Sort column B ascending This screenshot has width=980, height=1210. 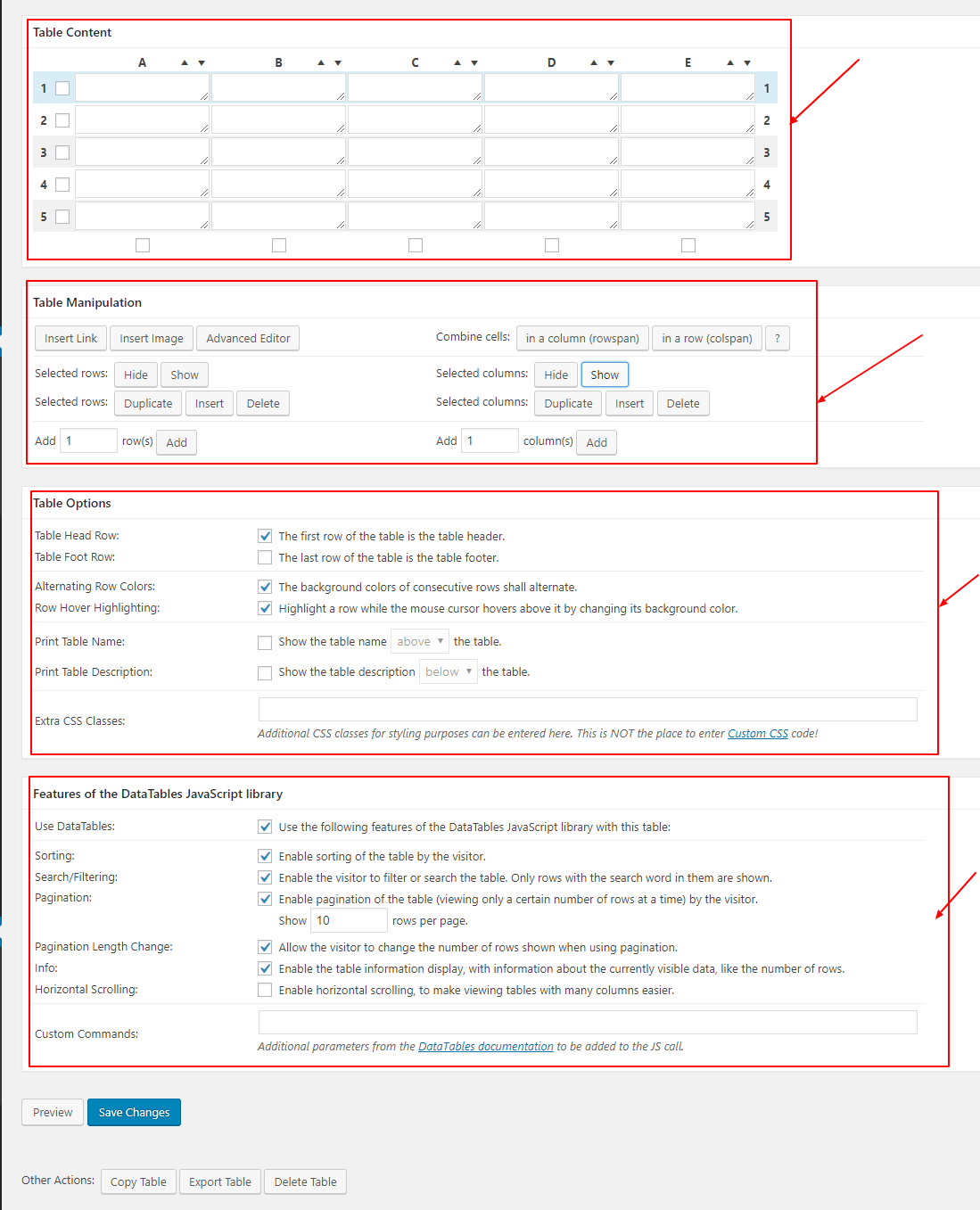coord(323,62)
